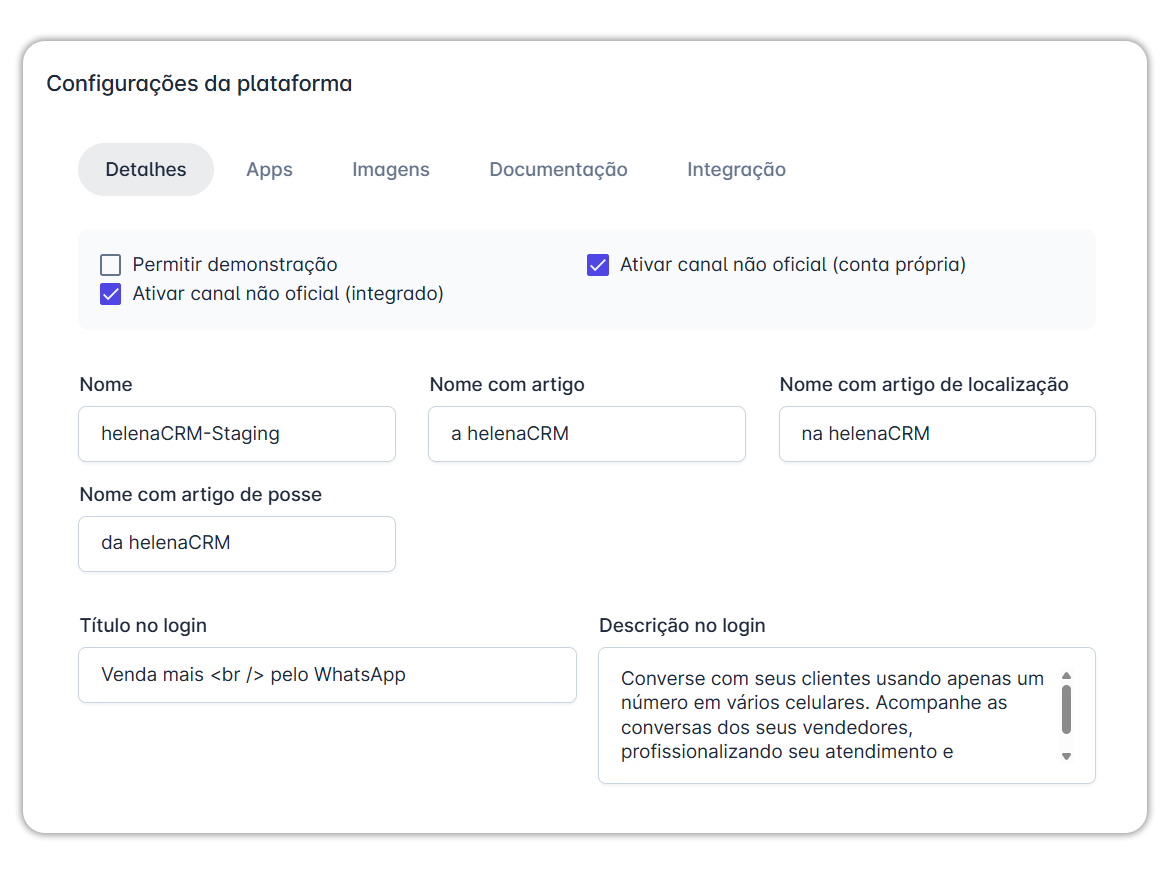1170x873 pixels.
Task: Select the "da helenaCRM" posse input field
Action: pyautogui.click(x=236, y=544)
